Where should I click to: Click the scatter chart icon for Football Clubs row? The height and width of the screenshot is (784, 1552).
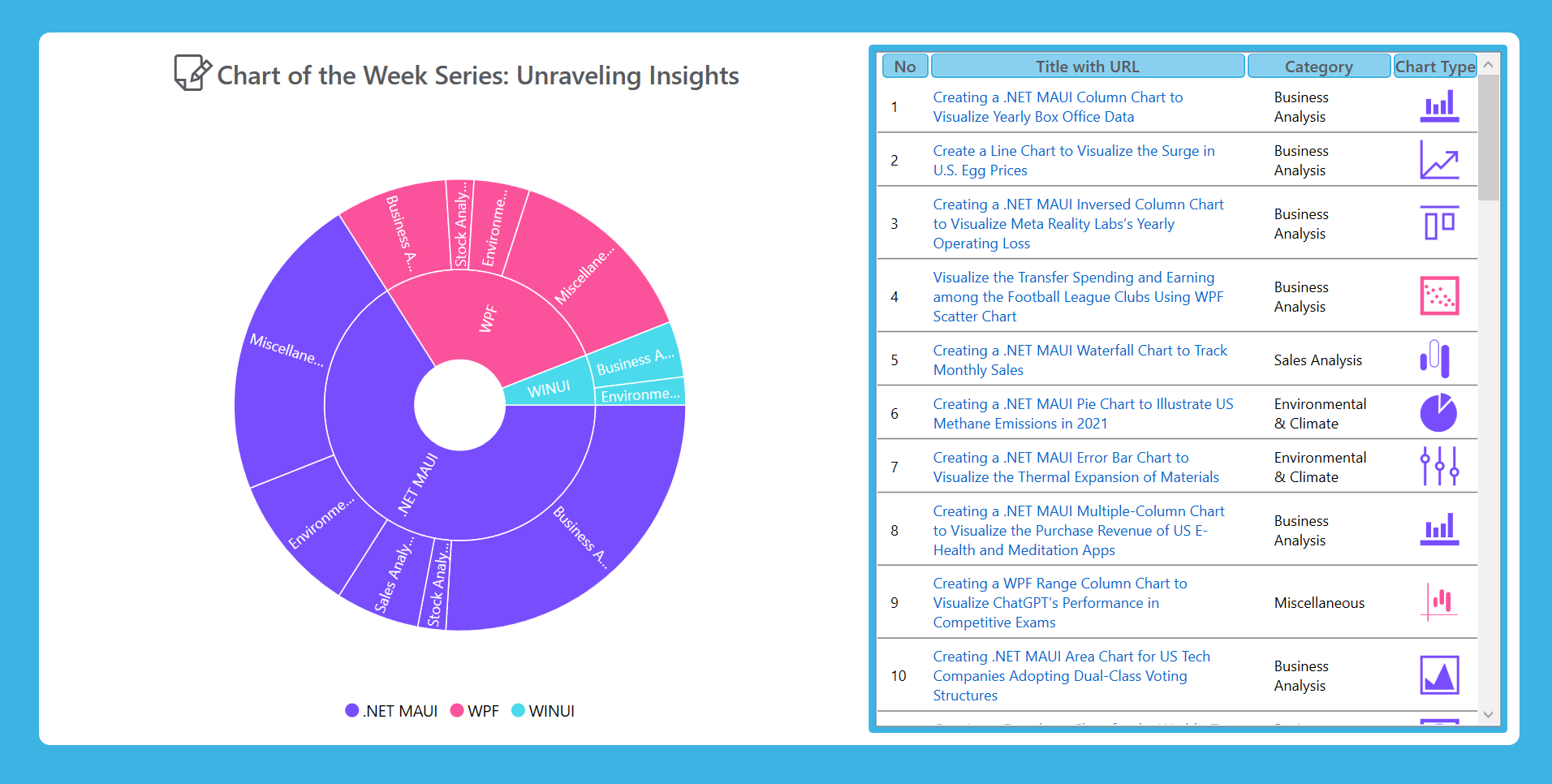pyautogui.click(x=1438, y=296)
